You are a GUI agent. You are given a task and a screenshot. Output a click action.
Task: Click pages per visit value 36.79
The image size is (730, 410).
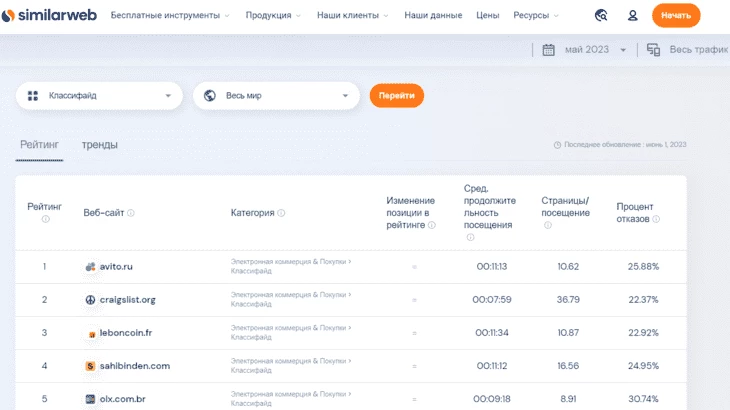pos(568,300)
